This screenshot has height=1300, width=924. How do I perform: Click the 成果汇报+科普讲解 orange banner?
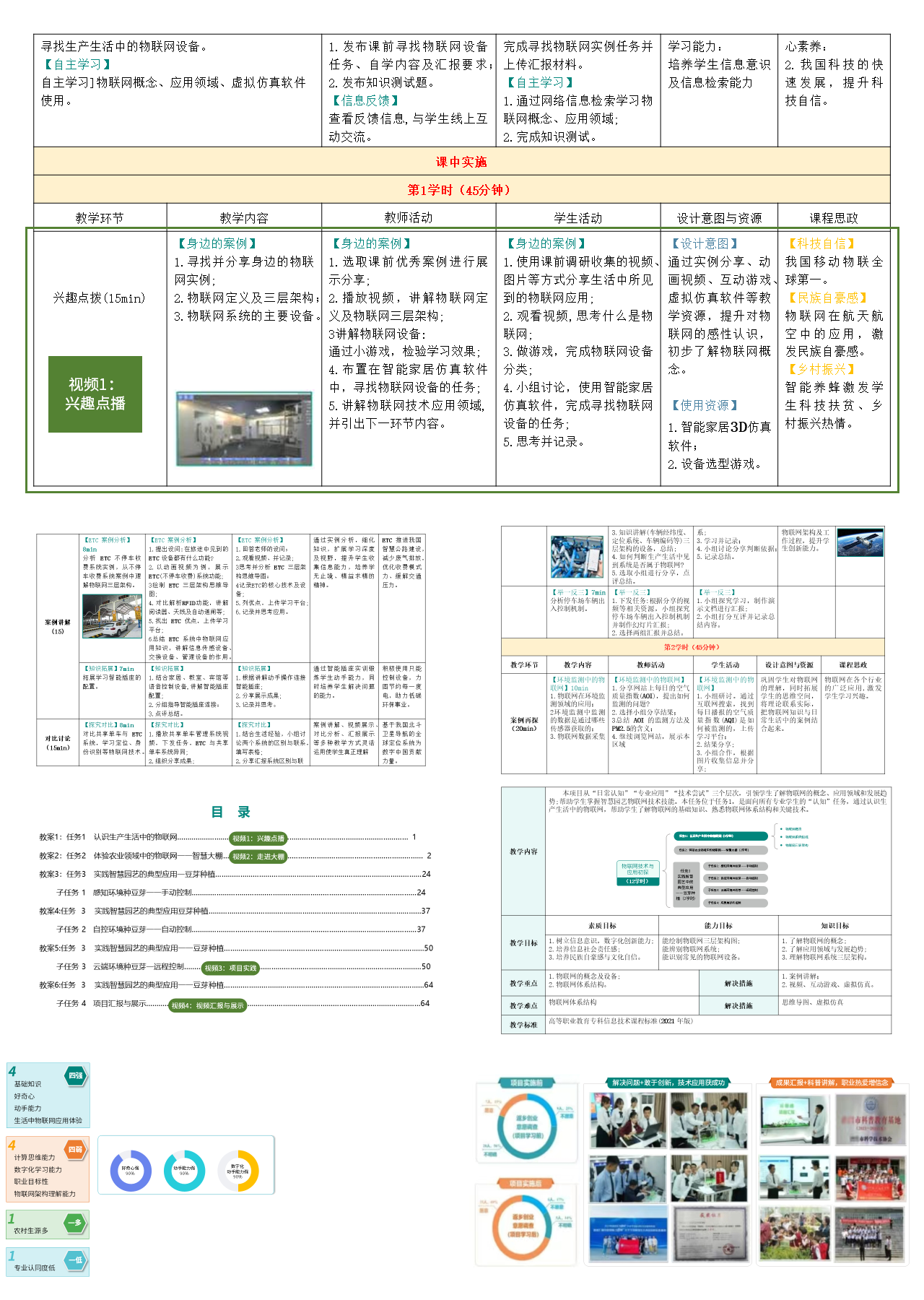pos(832,1083)
